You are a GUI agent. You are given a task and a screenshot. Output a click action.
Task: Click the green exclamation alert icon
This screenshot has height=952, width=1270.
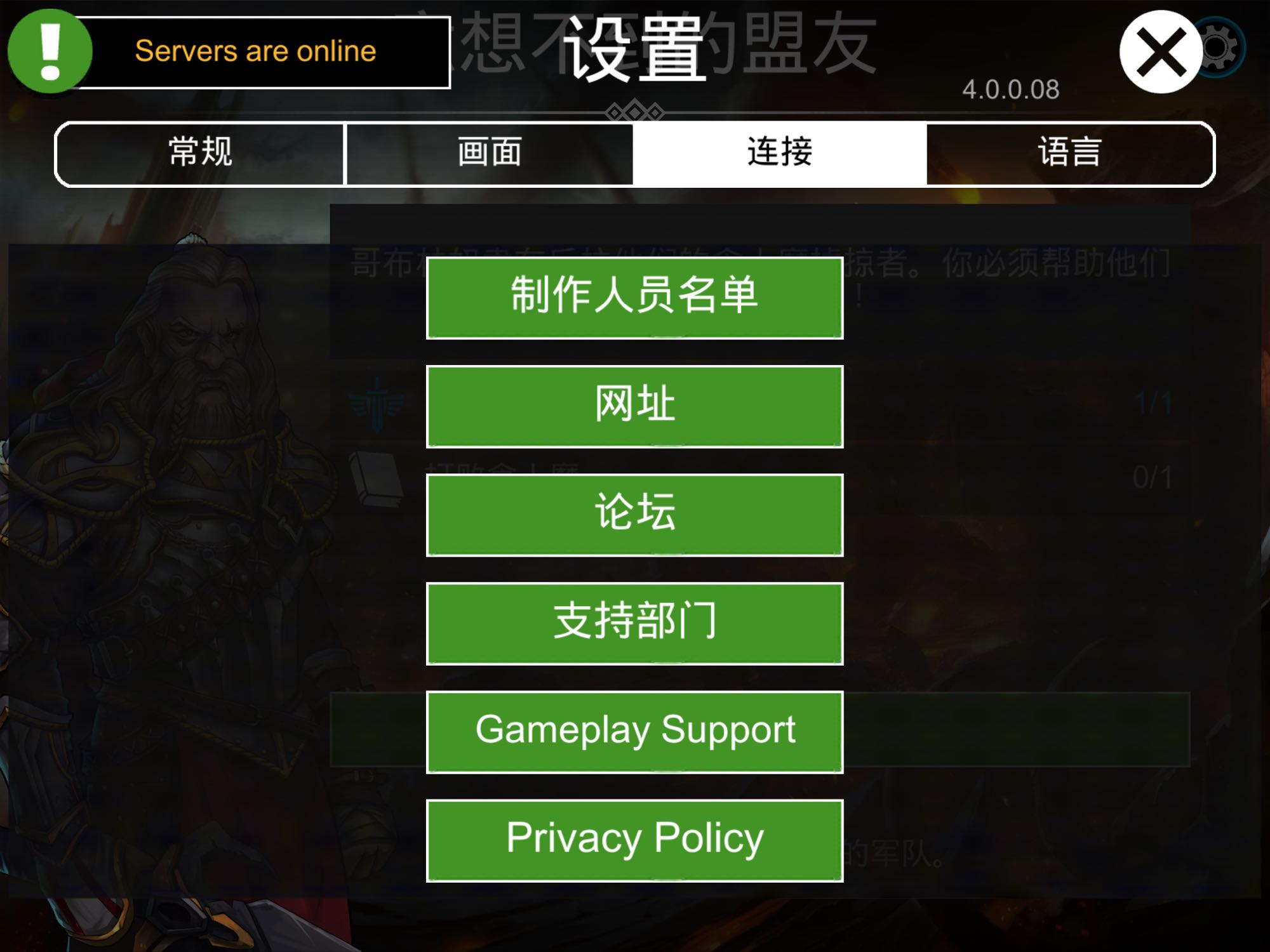(x=50, y=51)
